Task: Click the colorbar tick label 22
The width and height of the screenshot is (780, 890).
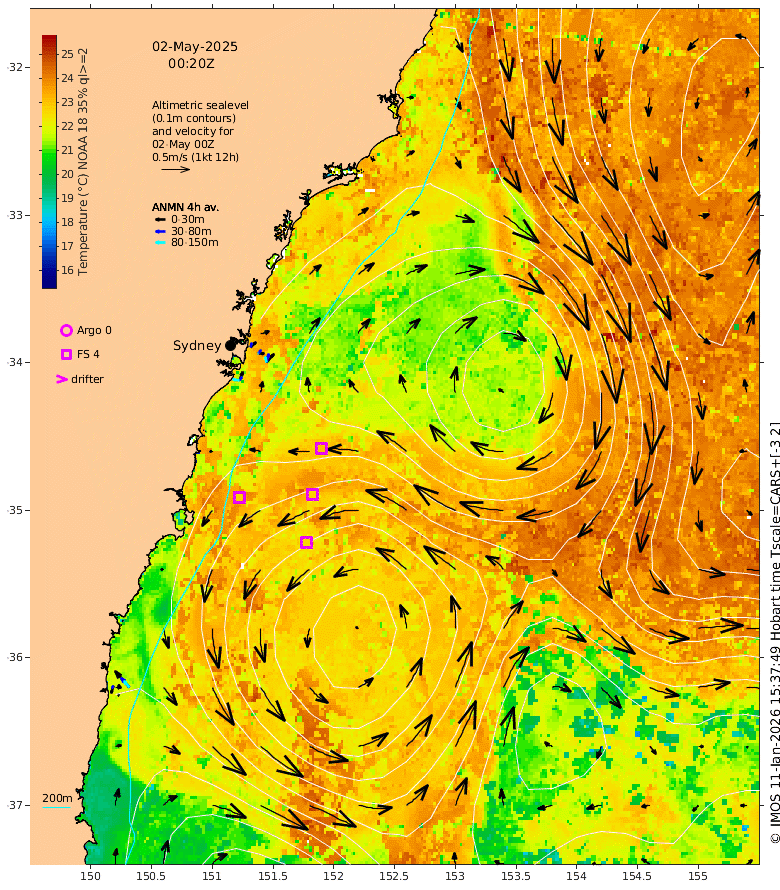Action: (x=68, y=126)
